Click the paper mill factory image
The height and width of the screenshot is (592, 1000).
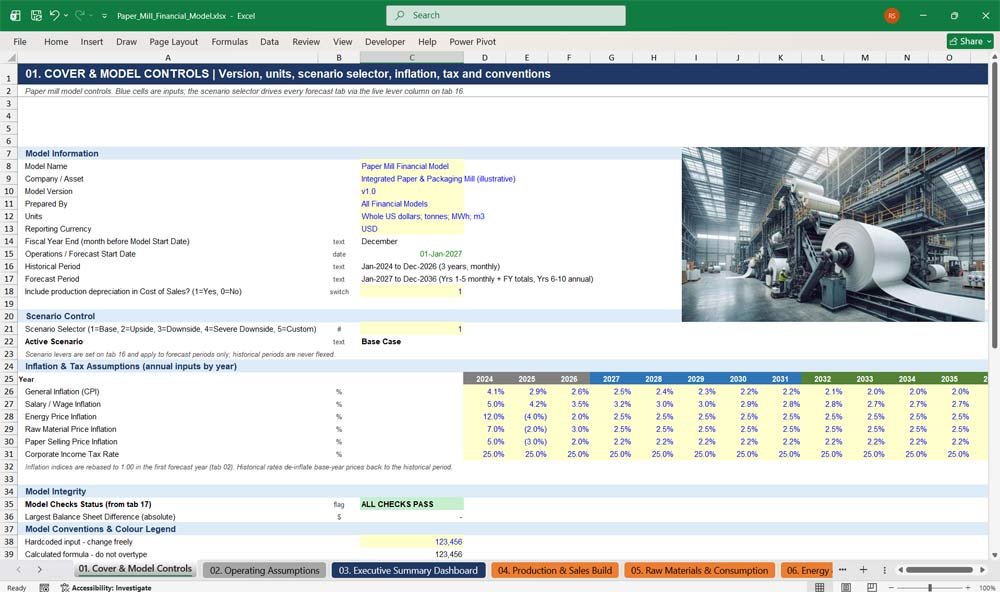point(833,234)
